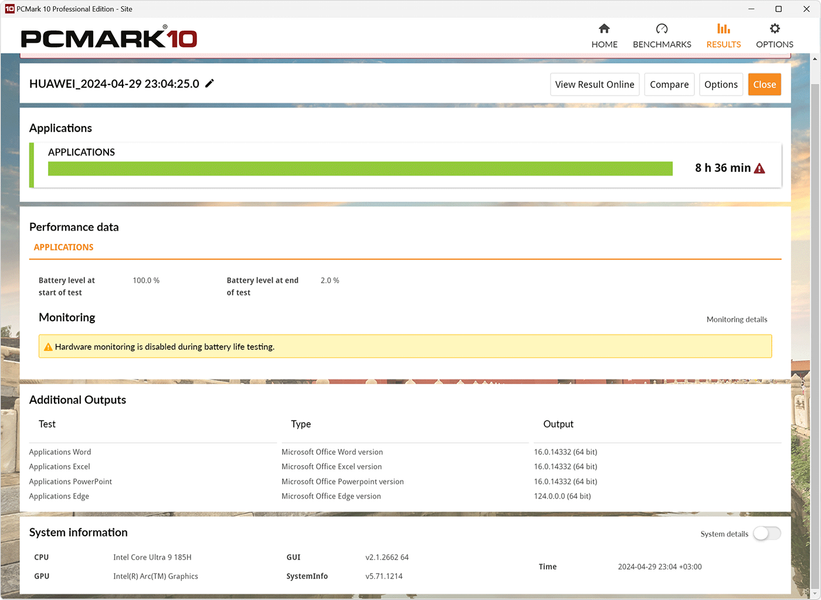Open the Options gear icon
Screen dimensions: 821x600
point(774,28)
